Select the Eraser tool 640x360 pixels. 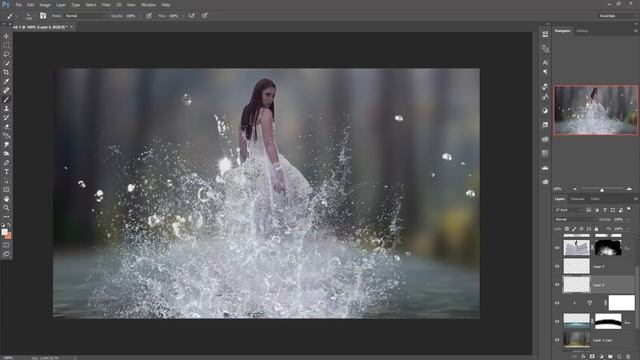pyautogui.click(x=6, y=127)
